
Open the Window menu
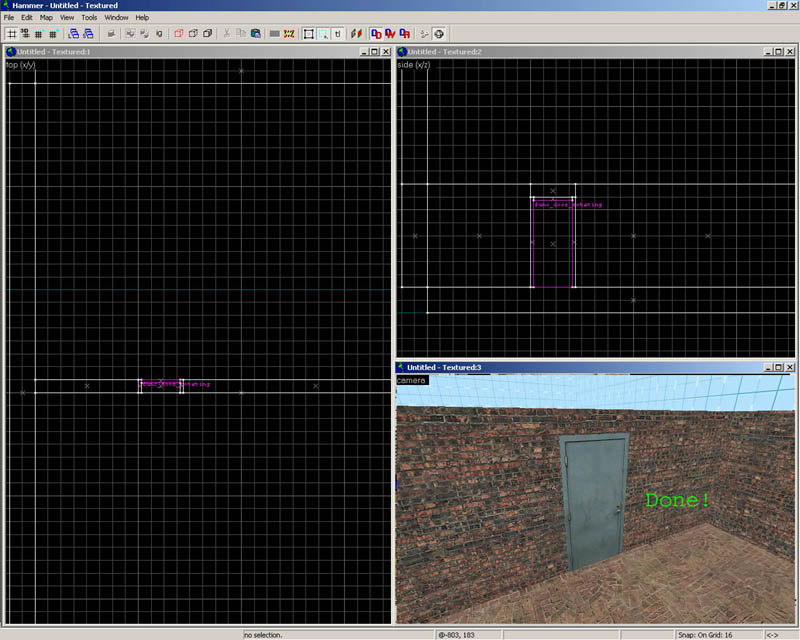[116, 18]
